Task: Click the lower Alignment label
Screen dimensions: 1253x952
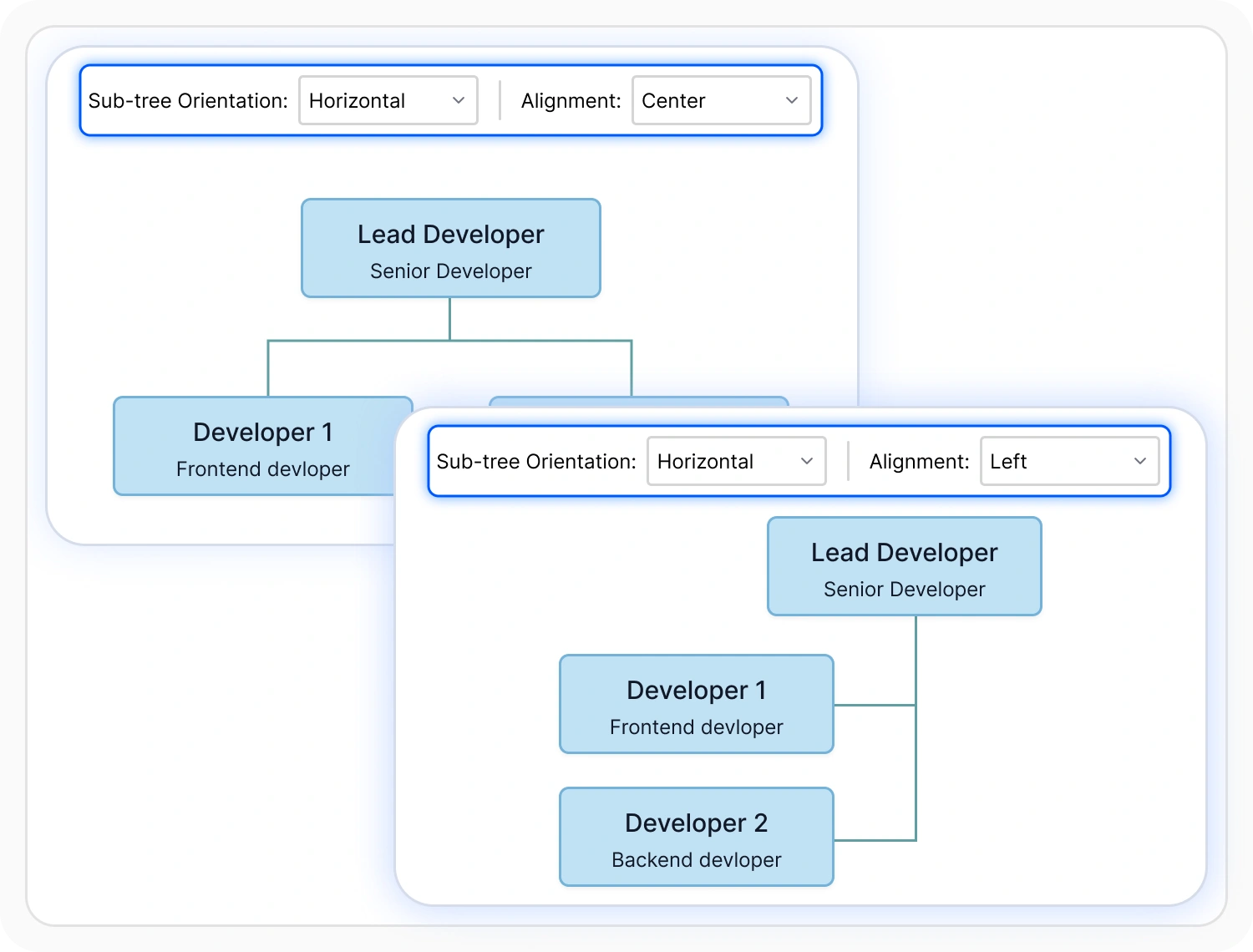Action: click(920, 462)
